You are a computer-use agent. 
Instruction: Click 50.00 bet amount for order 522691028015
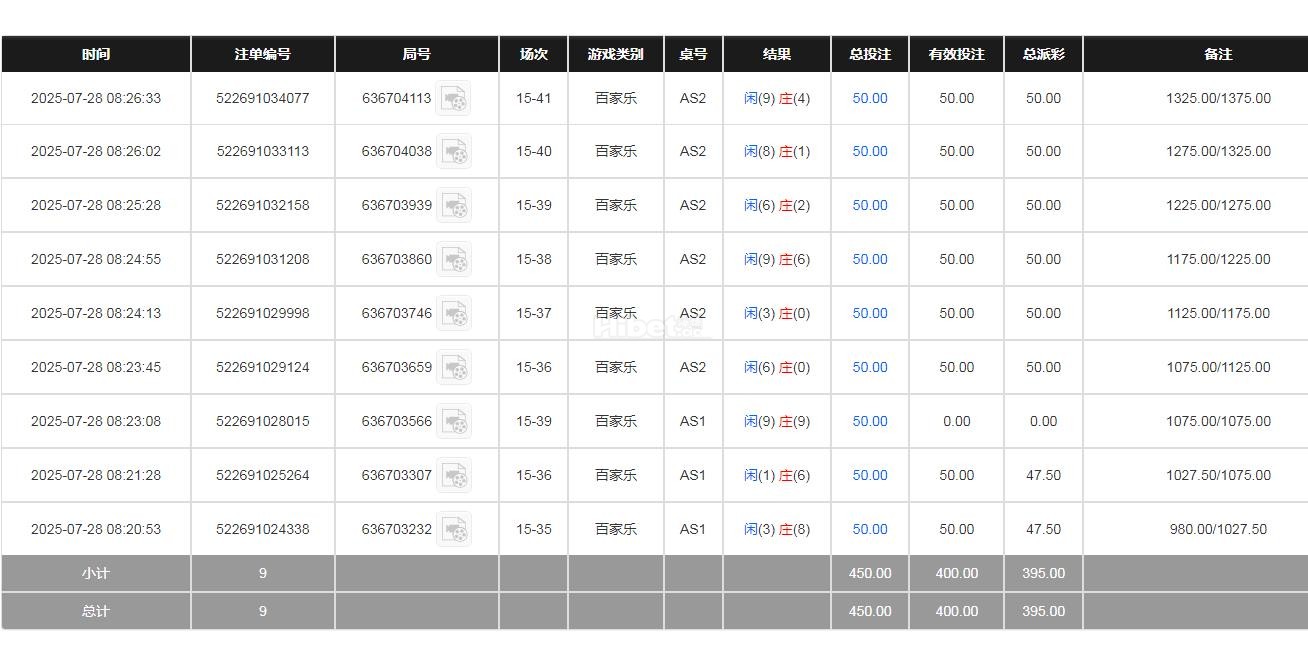[x=870, y=422]
